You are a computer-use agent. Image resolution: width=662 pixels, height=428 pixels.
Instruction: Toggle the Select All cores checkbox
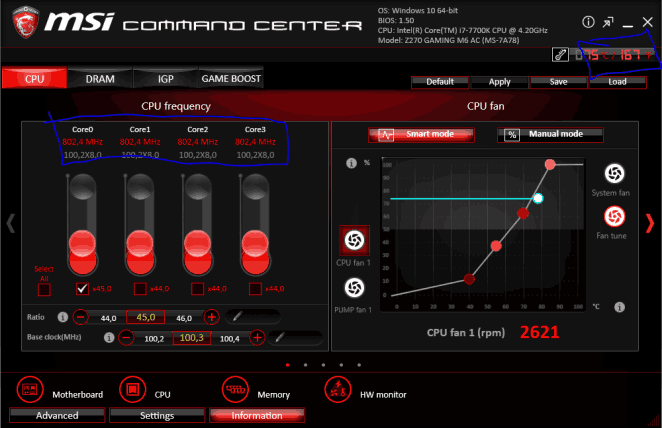point(44,289)
